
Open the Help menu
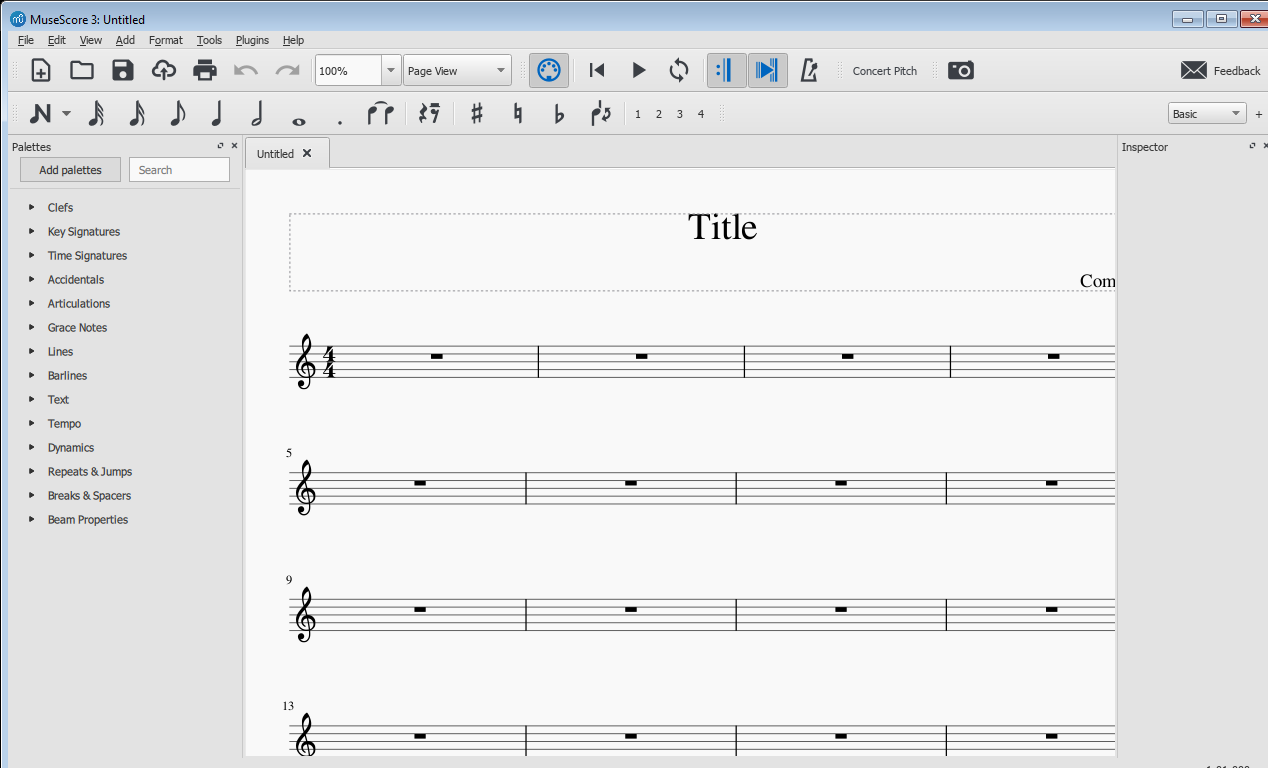click(293, 40)
